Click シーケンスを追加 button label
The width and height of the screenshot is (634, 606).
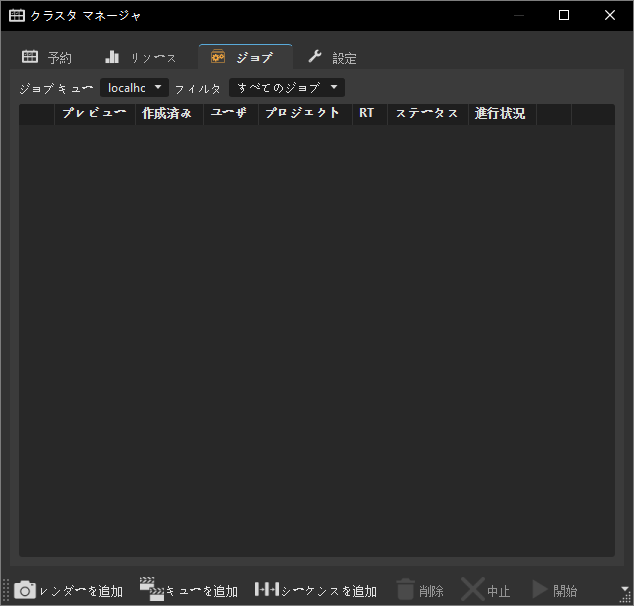(329, 591)
